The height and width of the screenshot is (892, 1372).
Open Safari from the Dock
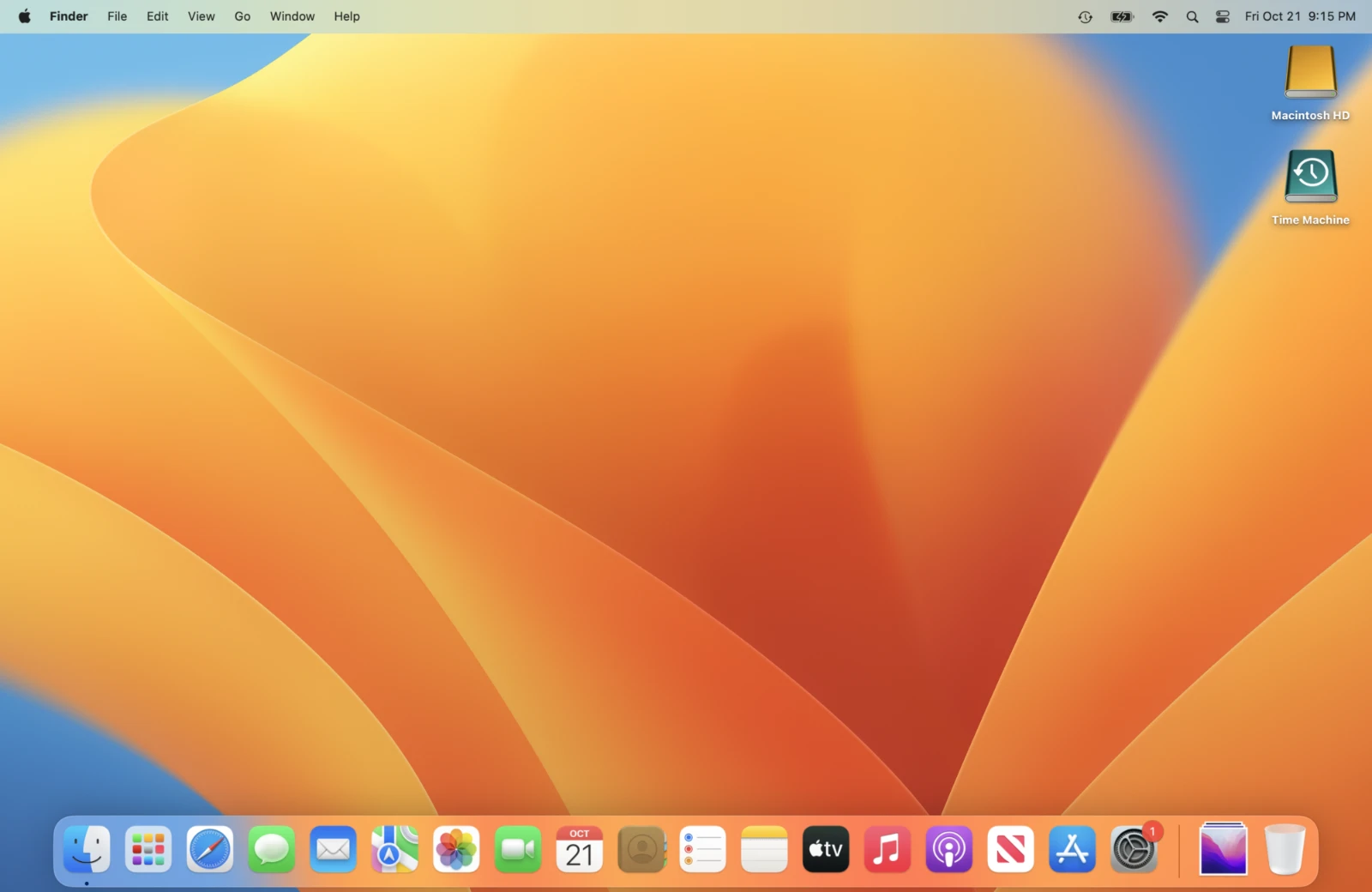pos(210,849)
